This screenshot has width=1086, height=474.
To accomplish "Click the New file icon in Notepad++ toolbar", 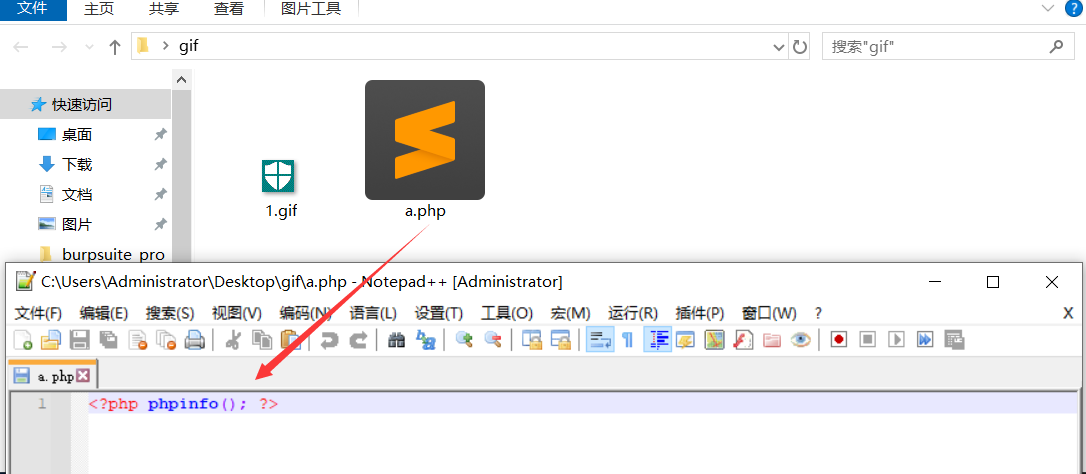I will (x=23, y=340).
